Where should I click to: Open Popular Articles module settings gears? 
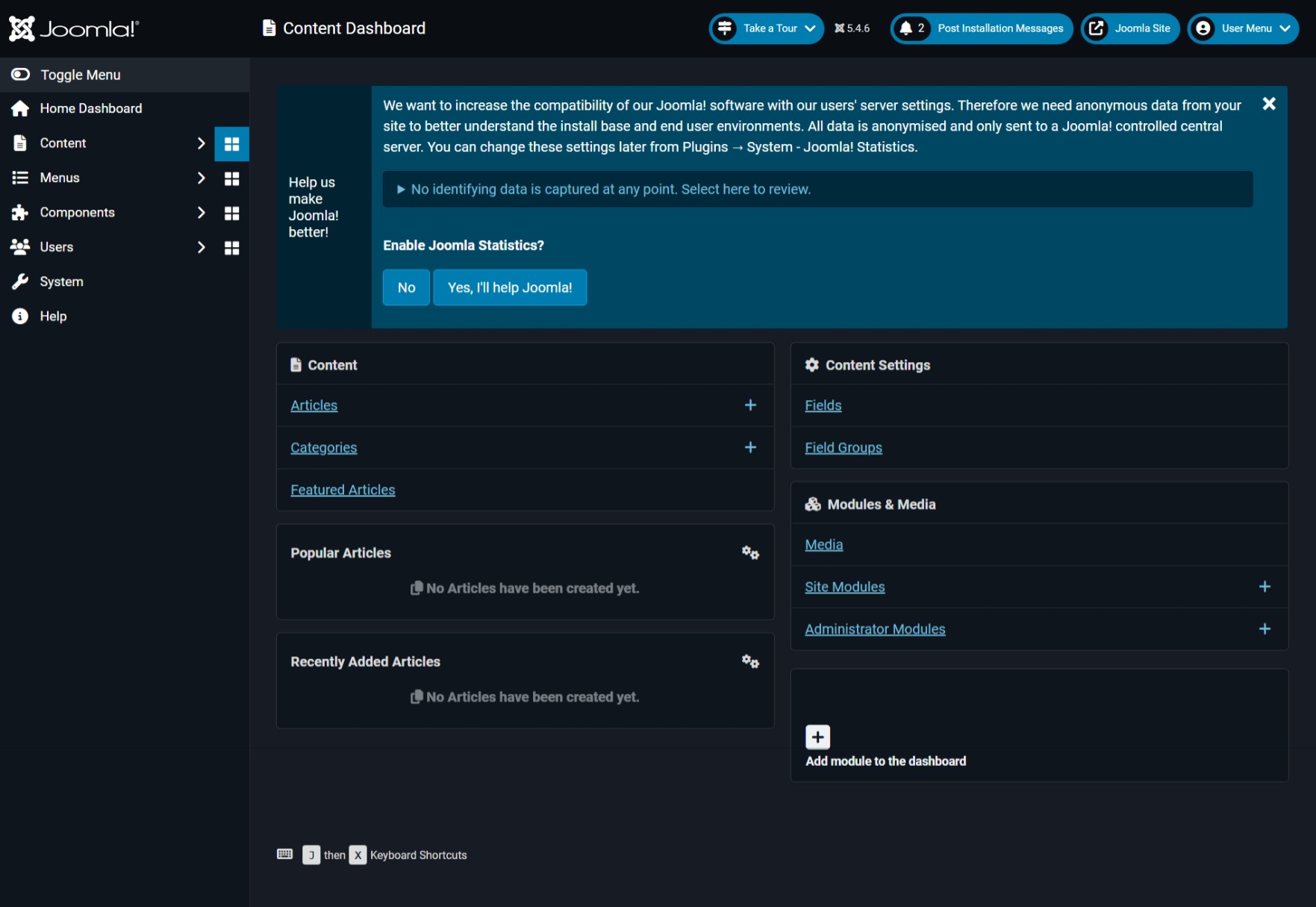[x=750, y=552]
